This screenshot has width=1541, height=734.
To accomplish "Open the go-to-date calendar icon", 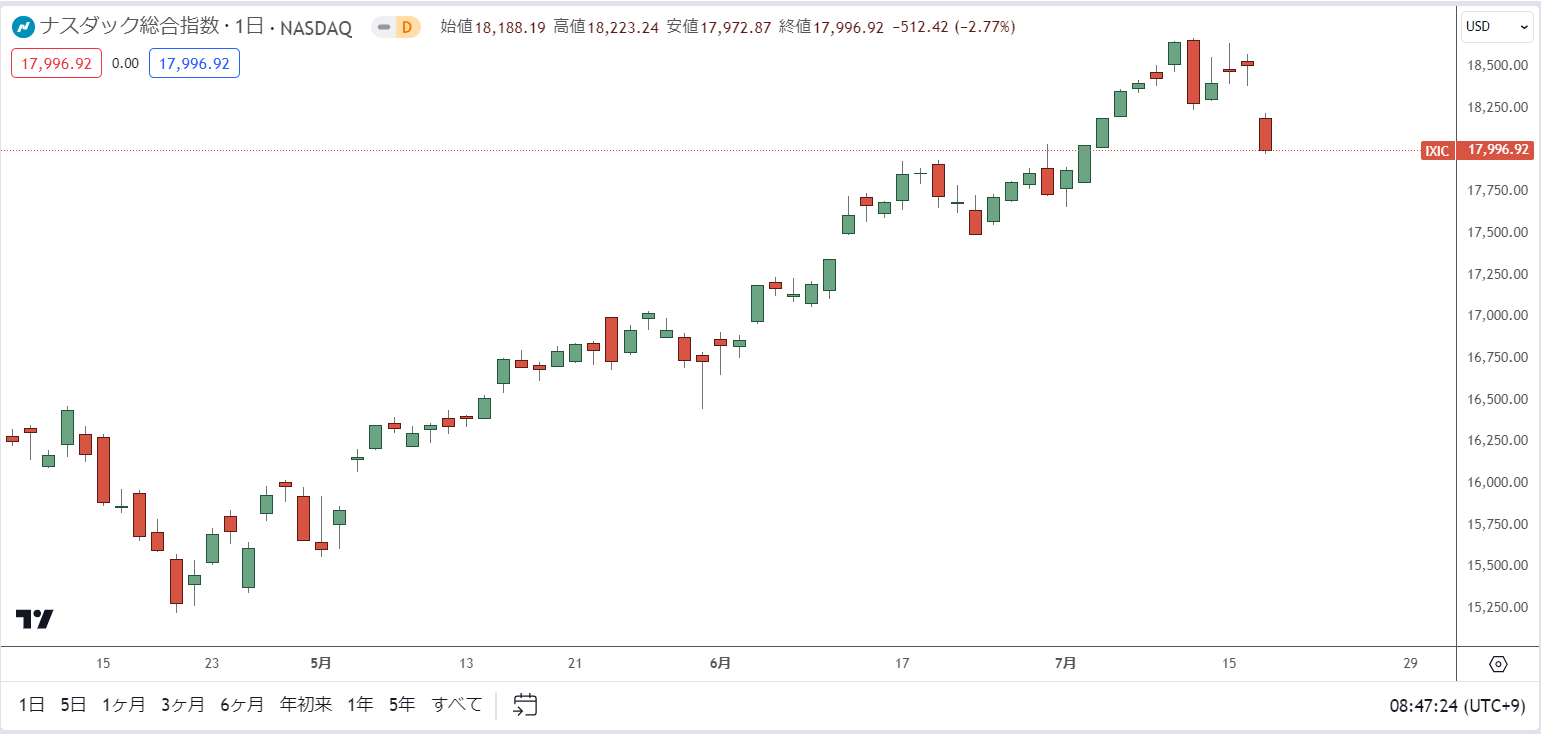I will tap(526, 704).
